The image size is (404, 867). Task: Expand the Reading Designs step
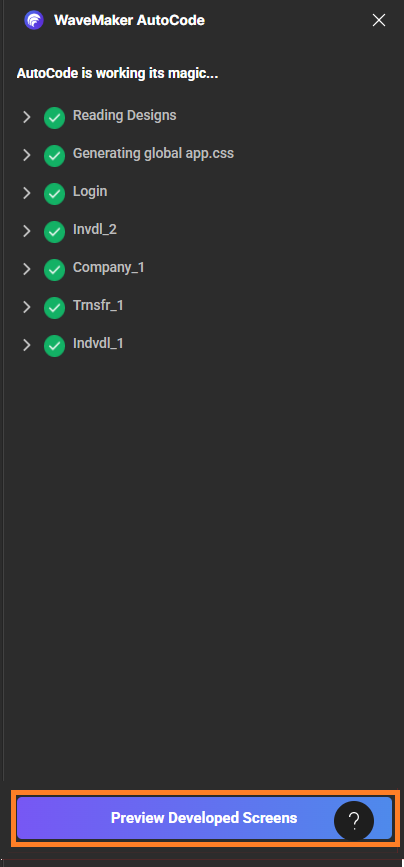(x=26, y=117)
